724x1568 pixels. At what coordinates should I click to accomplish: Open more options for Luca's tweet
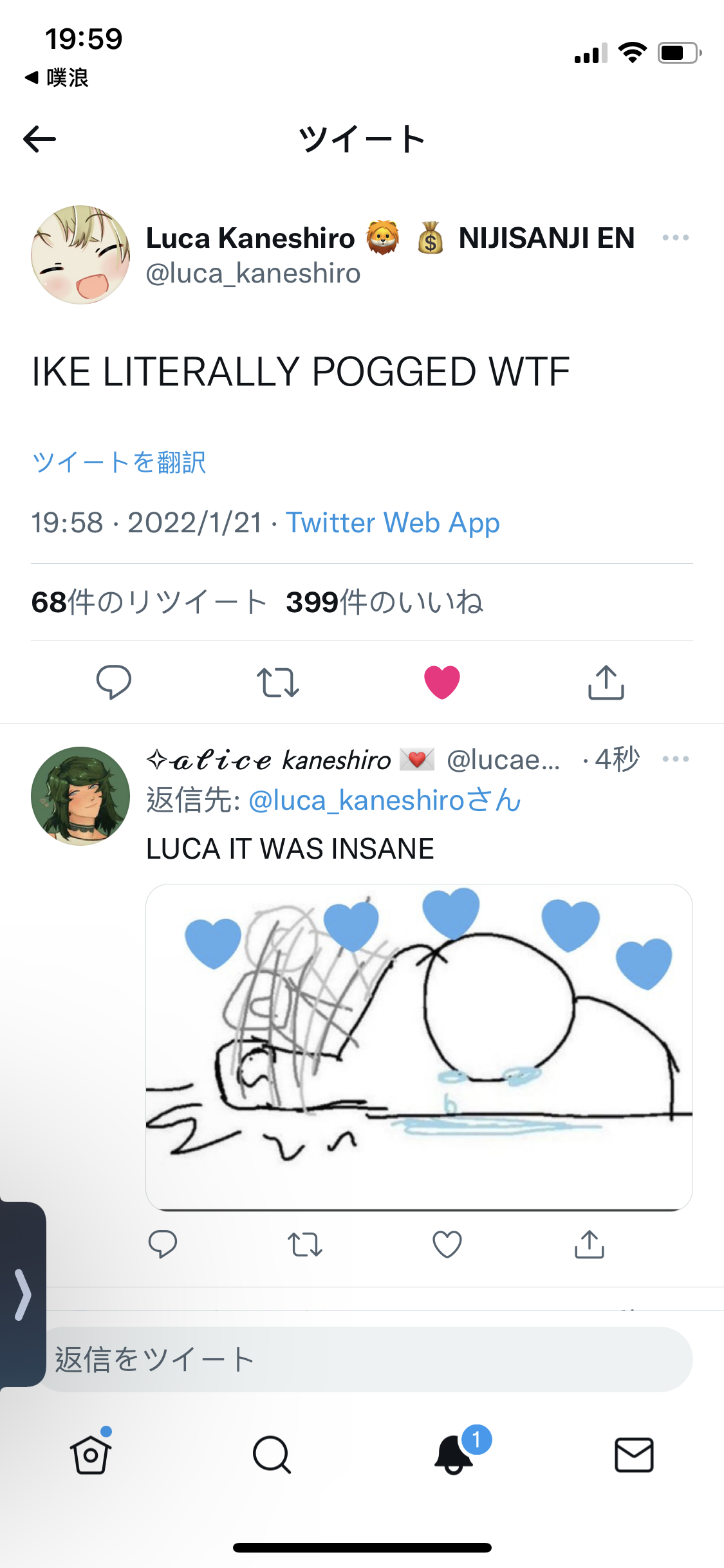point(675,238)
